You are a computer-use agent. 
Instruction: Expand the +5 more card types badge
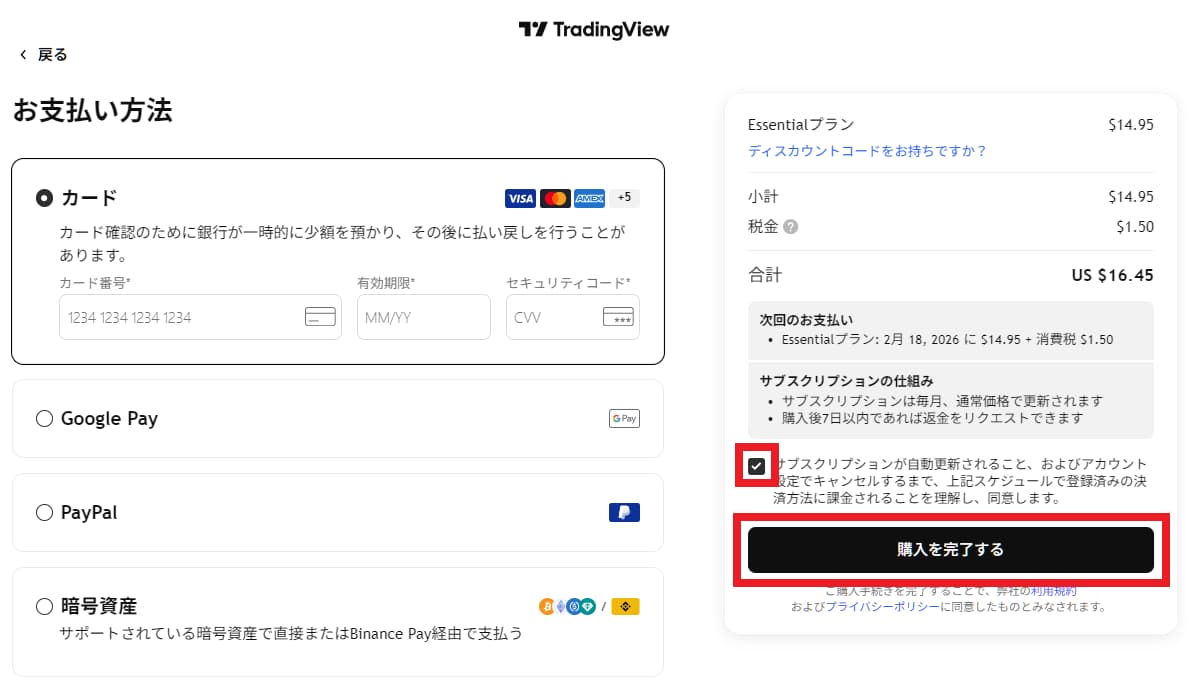click(x=624, y=197)
